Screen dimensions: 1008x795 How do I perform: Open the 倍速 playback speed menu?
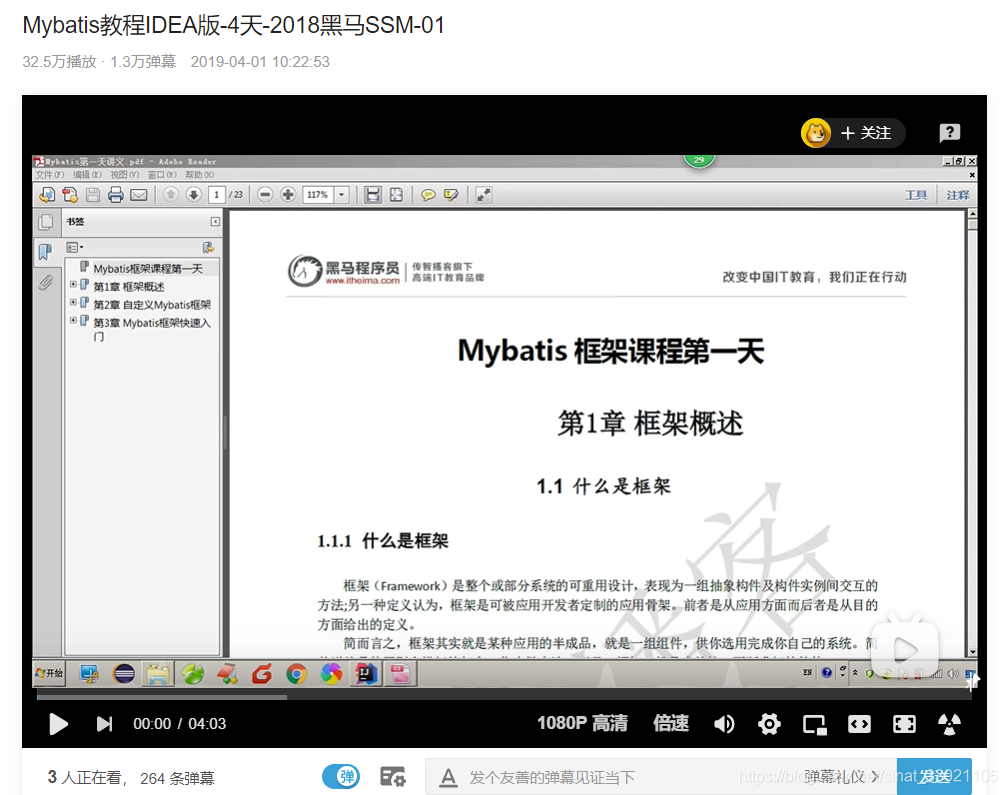coord(671,723)
